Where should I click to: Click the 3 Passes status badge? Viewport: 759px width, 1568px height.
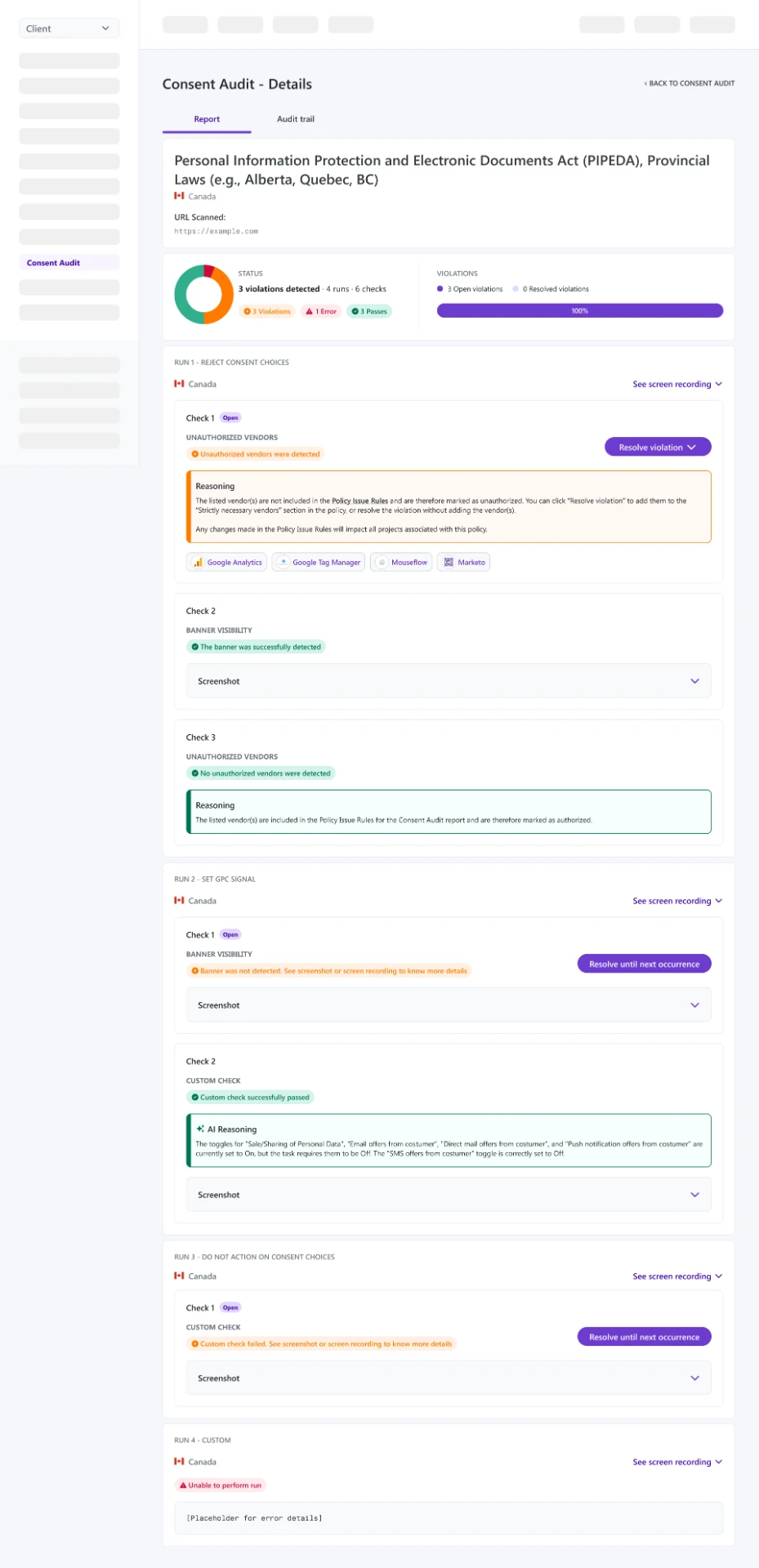point(369,311)
